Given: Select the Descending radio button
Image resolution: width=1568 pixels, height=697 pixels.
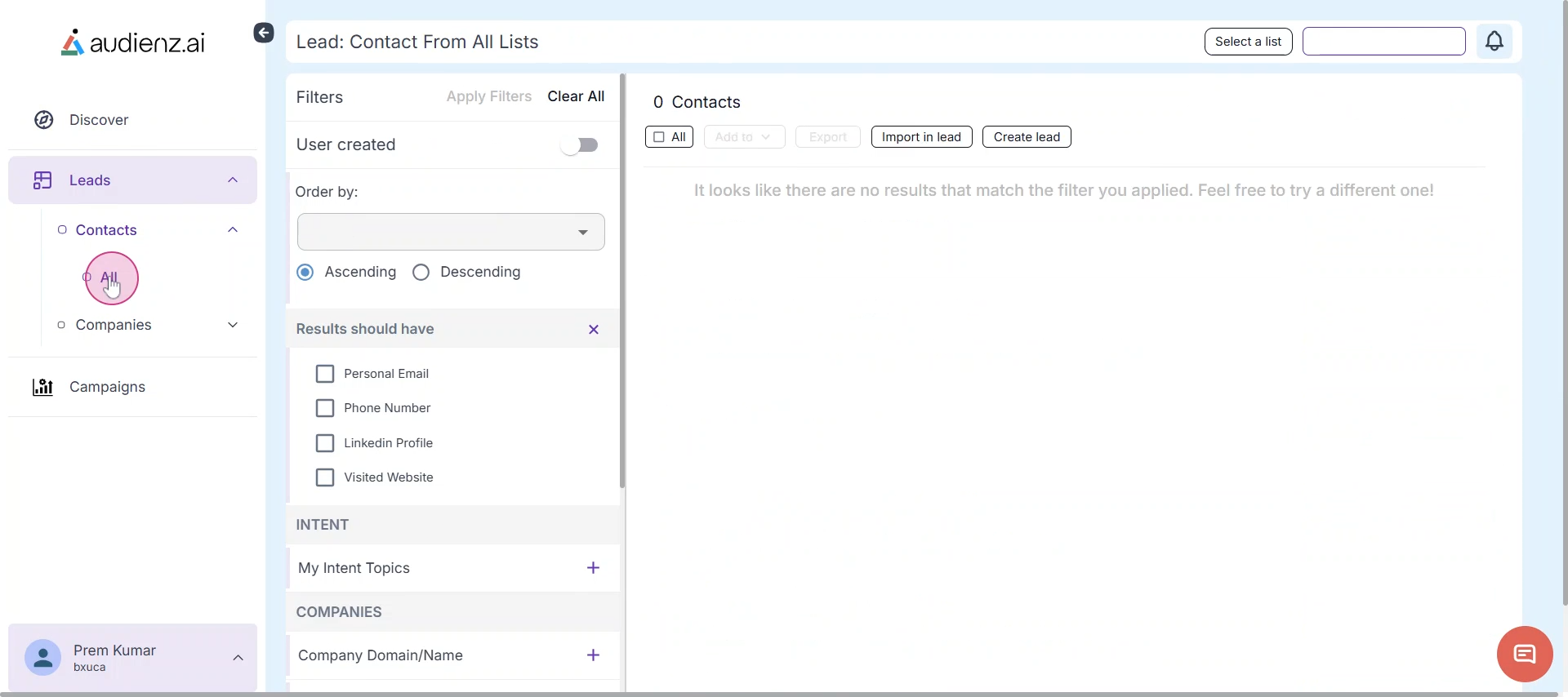Looking at the screenshot, I should (421, 273).
